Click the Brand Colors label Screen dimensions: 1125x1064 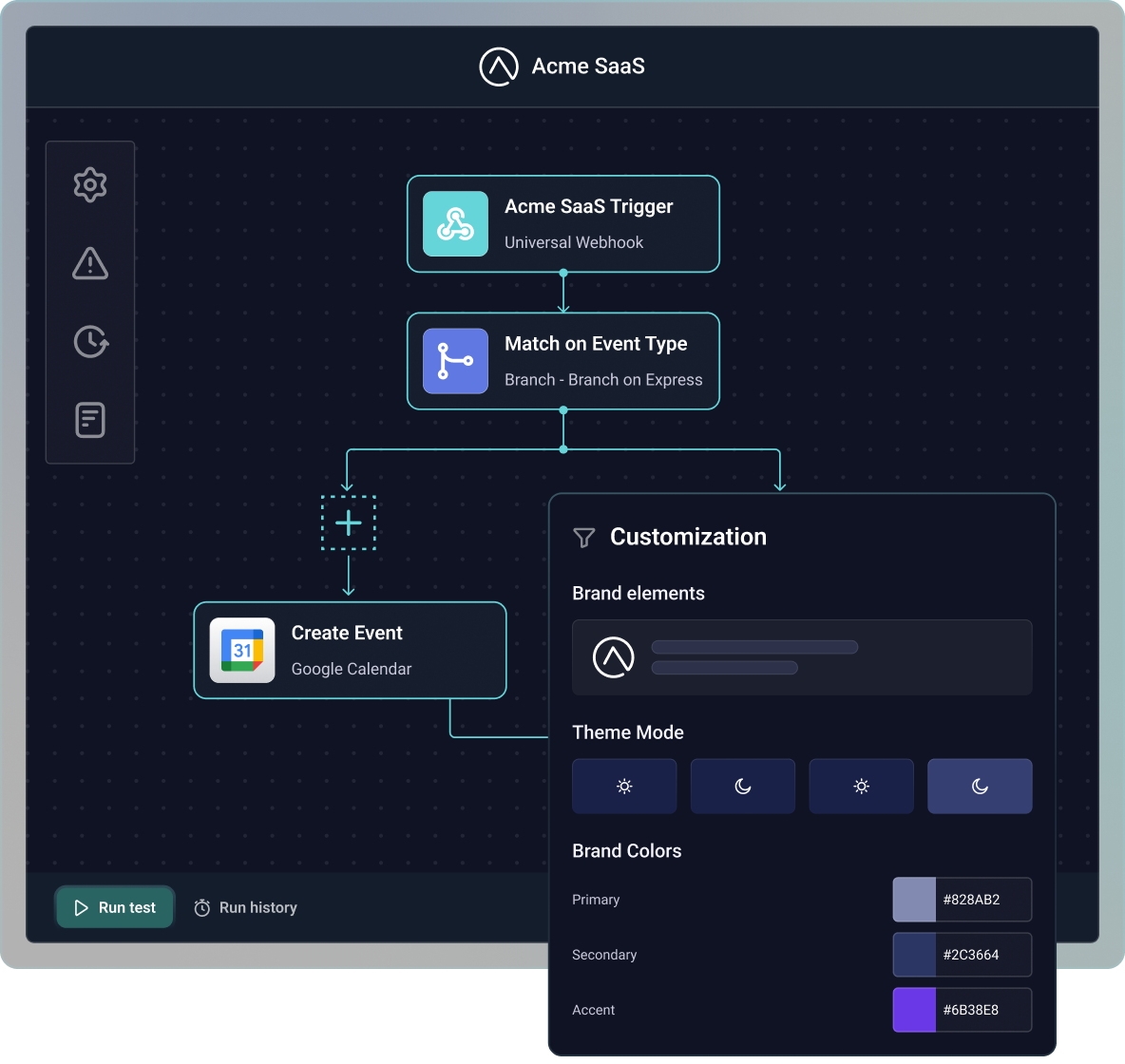coord(626,851)
